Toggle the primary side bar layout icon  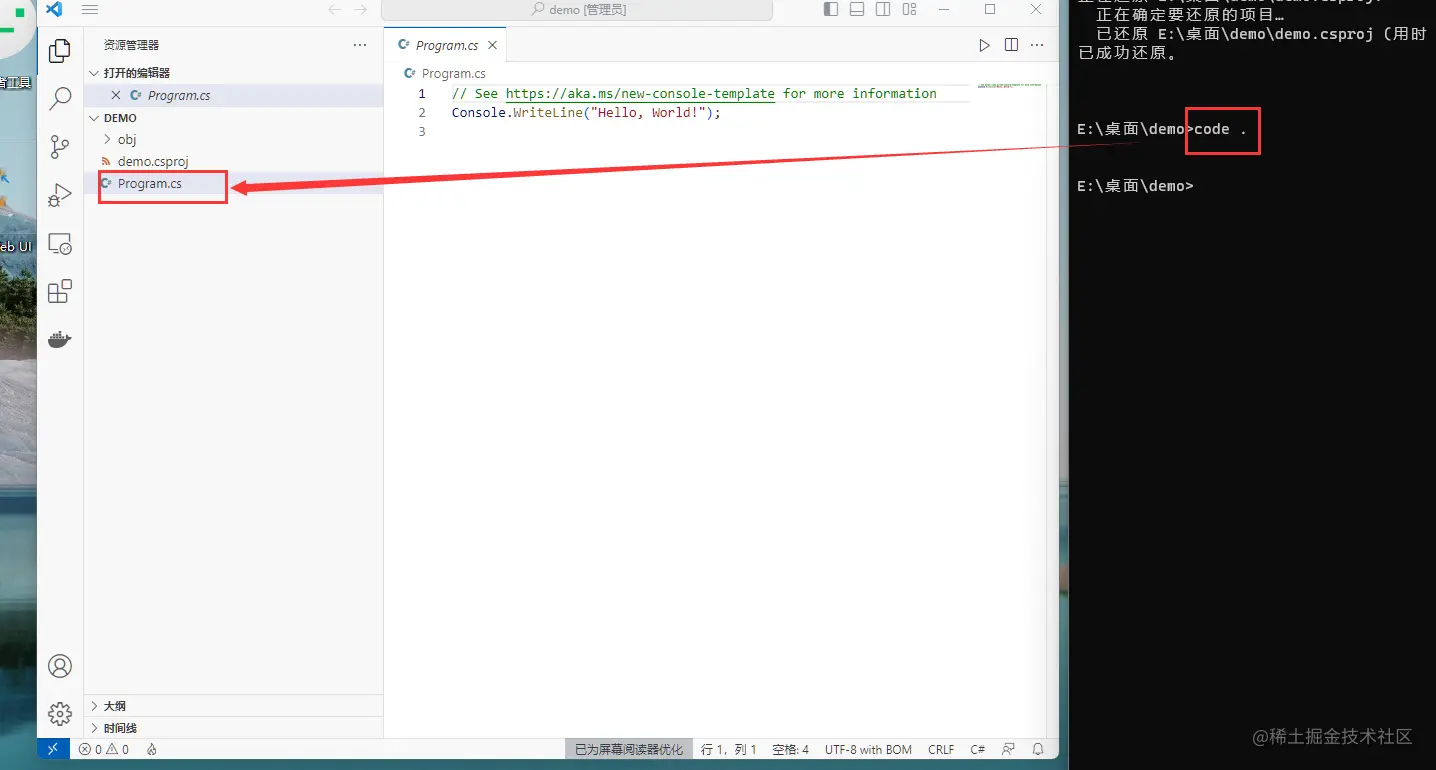(831, 10)
